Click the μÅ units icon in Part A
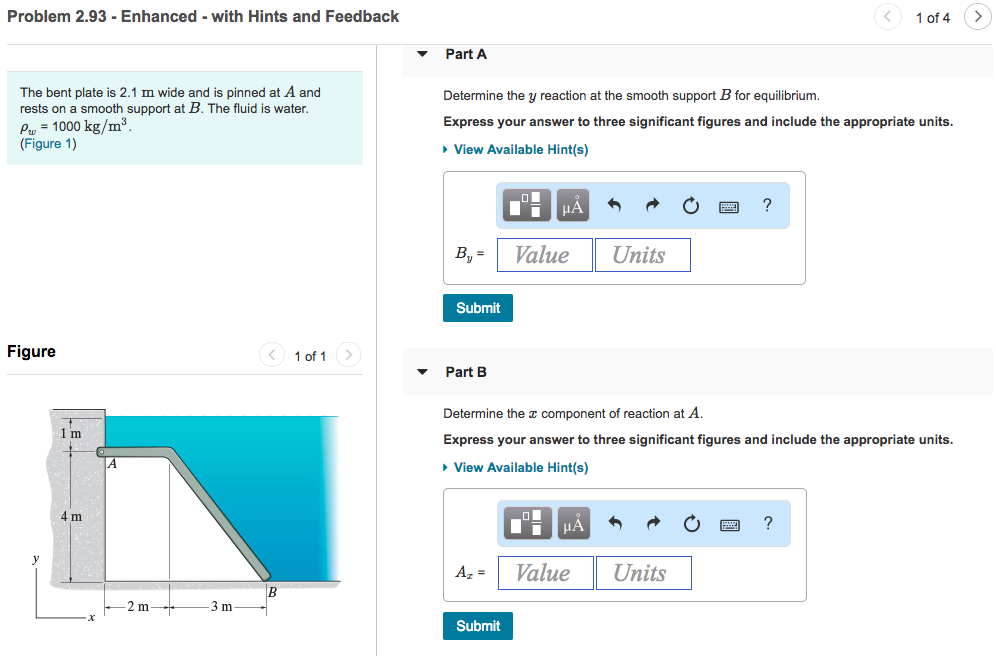The width and height of the screenshot is (996, 656). 572,205
